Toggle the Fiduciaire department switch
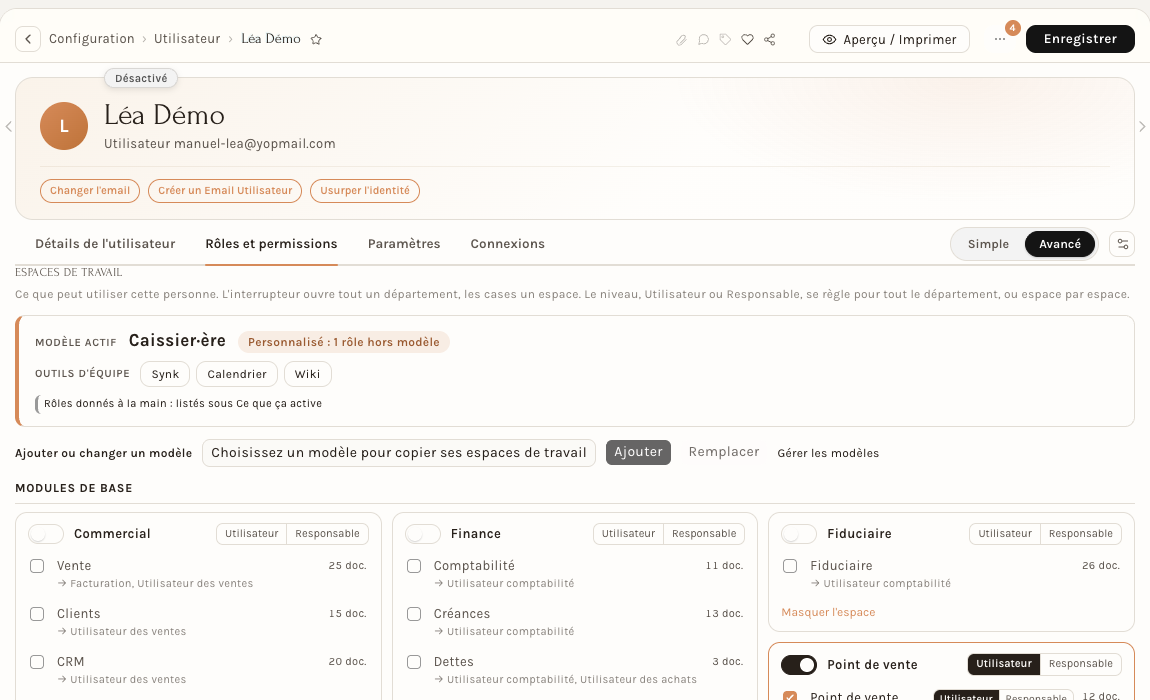1150x700 pixels. tap(799, 534)
